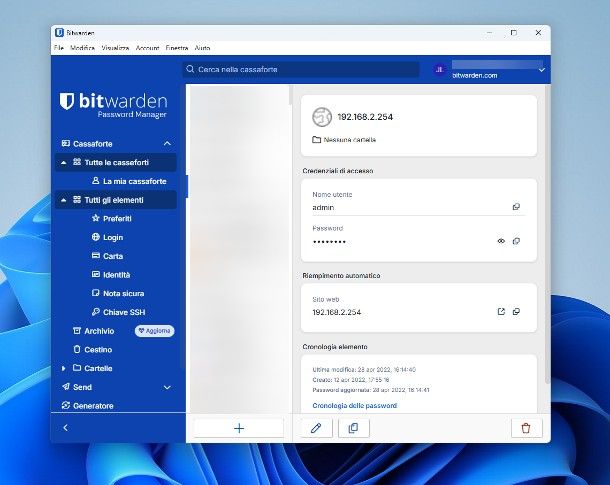Image resolution: width=610 pixels, height=485 pixels.
Task: Expand the Cartelle folder tree
Action: click(63, 368)
